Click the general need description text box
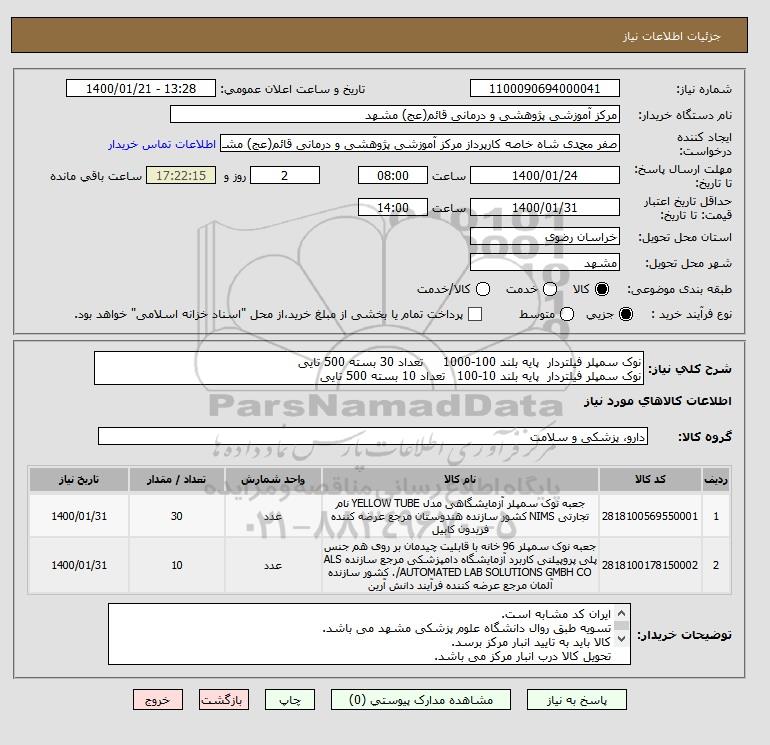This screenshot has height=745, width=770. 369,368
